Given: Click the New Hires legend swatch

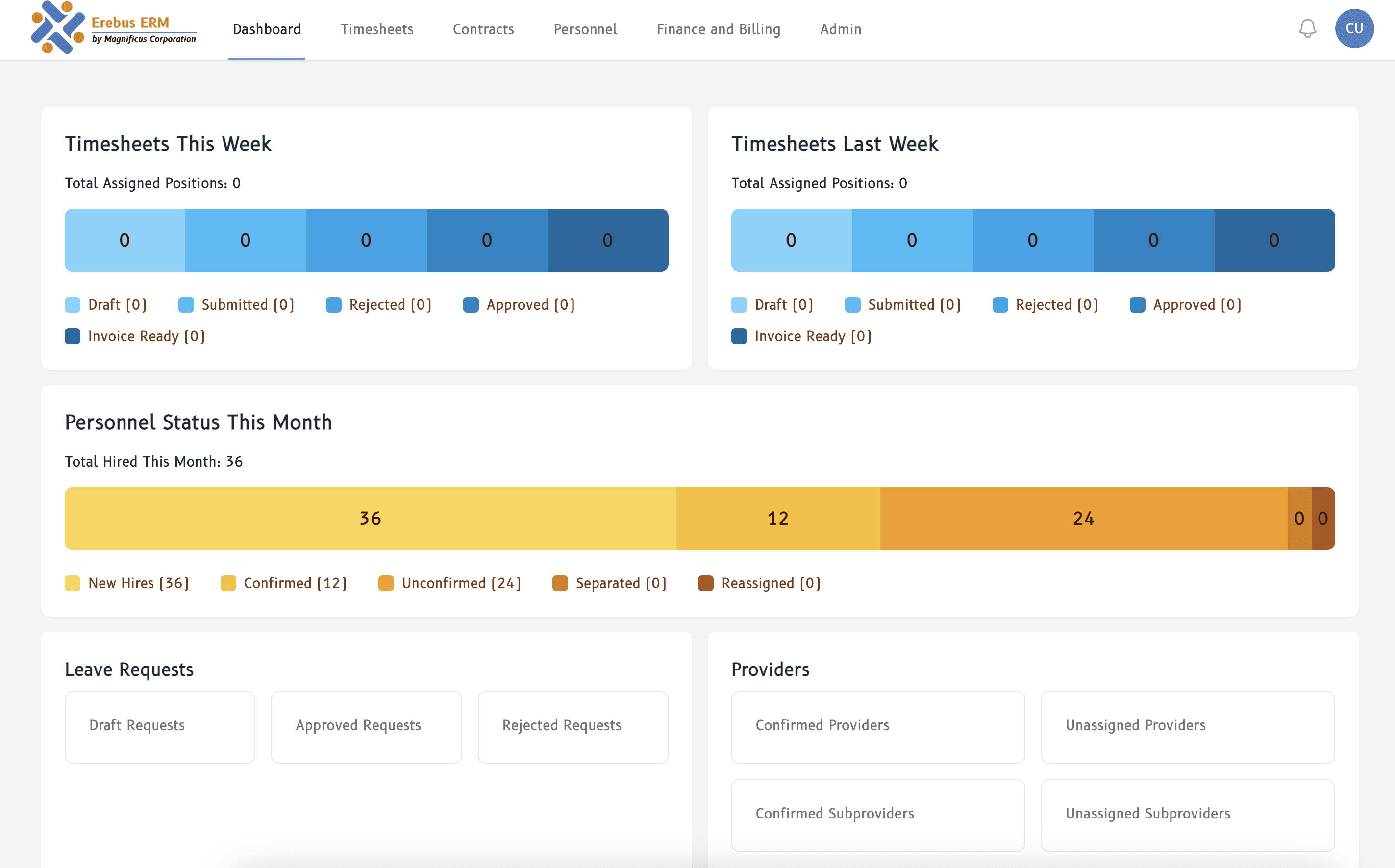Looking at the screenshot, I should (x=73, y=583).
